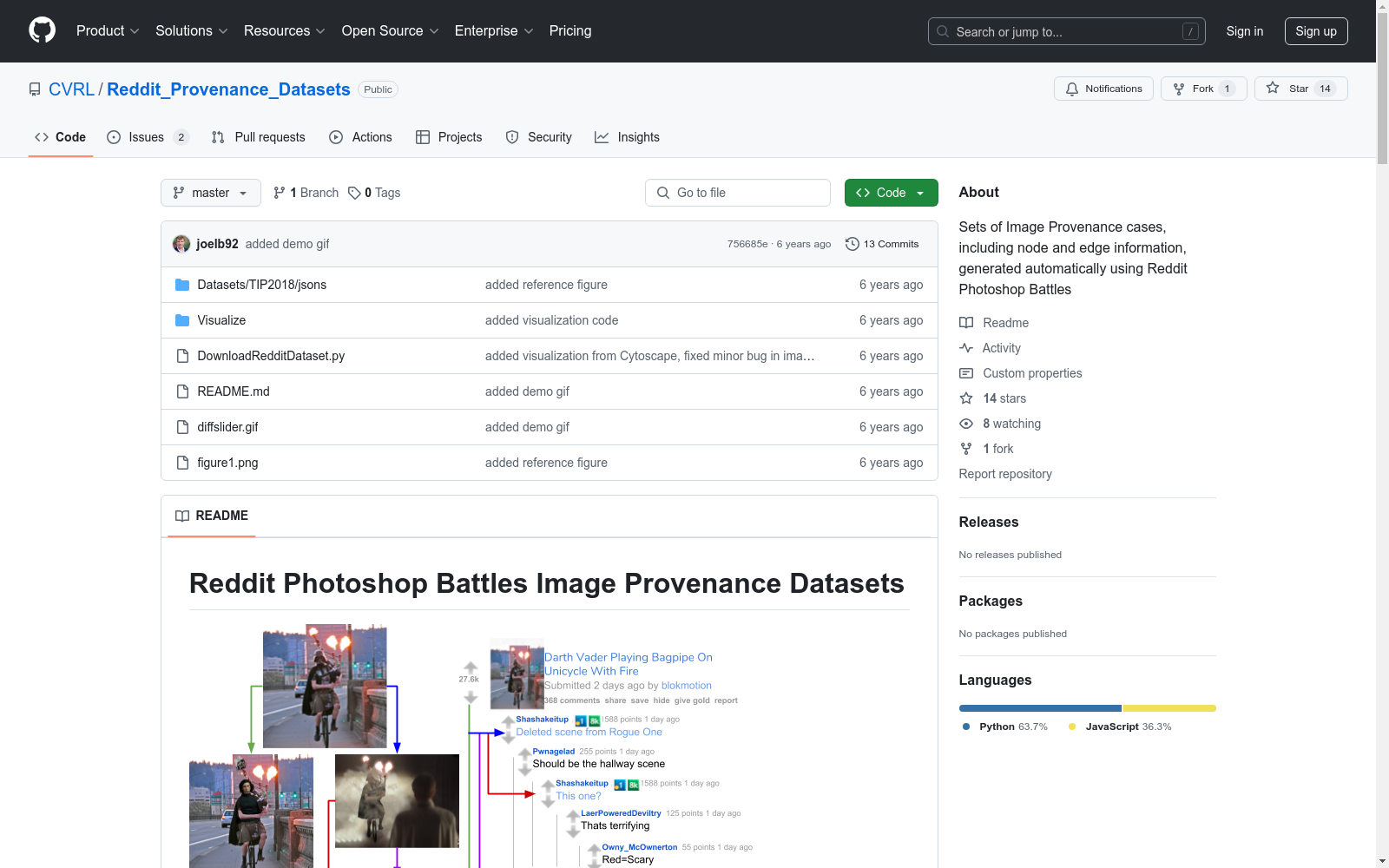Viewport: 1389px width, 868px height.
Task: Click the Sign up button
Action: [x=1316, y=31]
